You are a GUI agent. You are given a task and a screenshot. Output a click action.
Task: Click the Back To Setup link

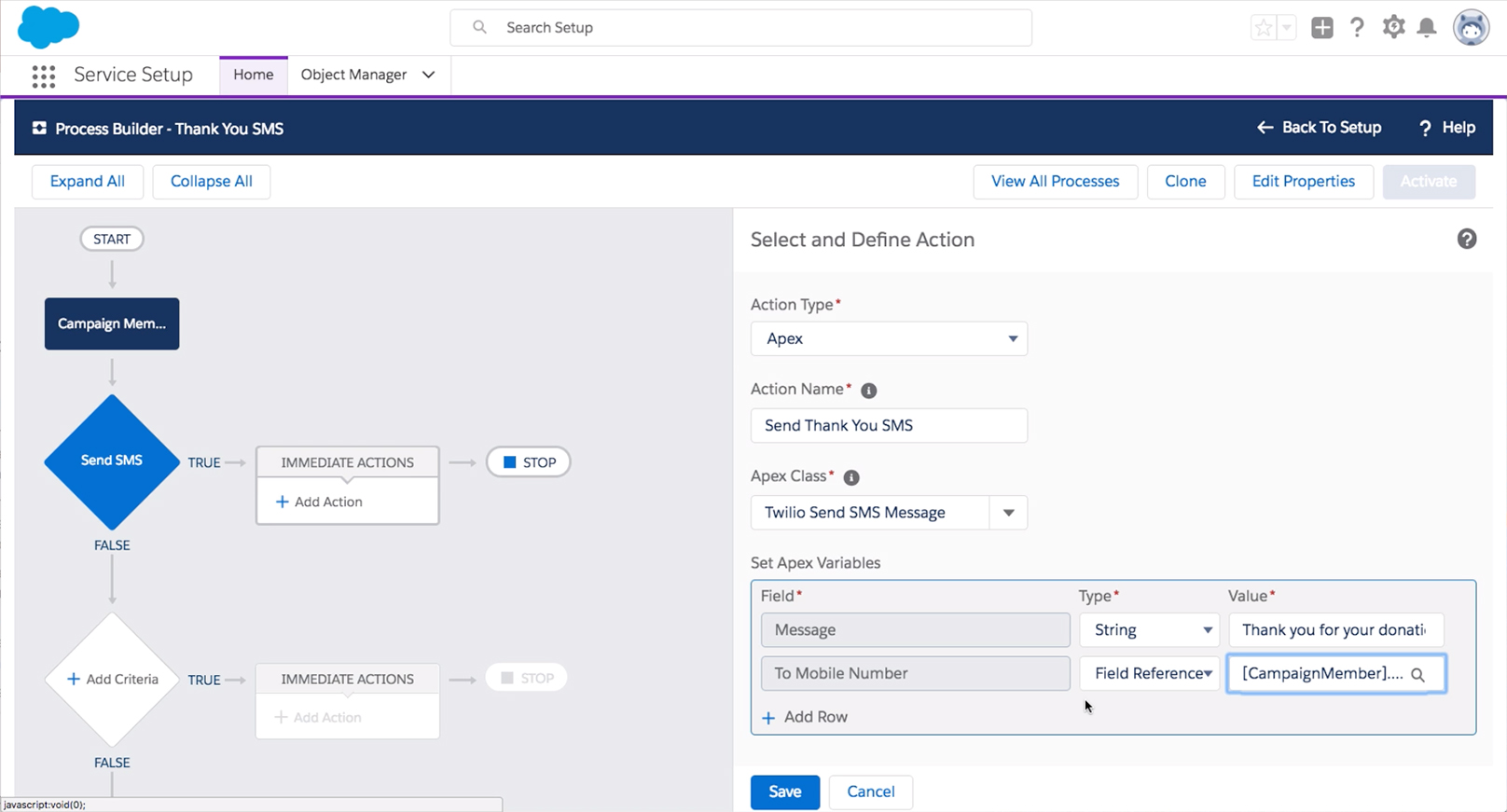tap(1319, 128)
